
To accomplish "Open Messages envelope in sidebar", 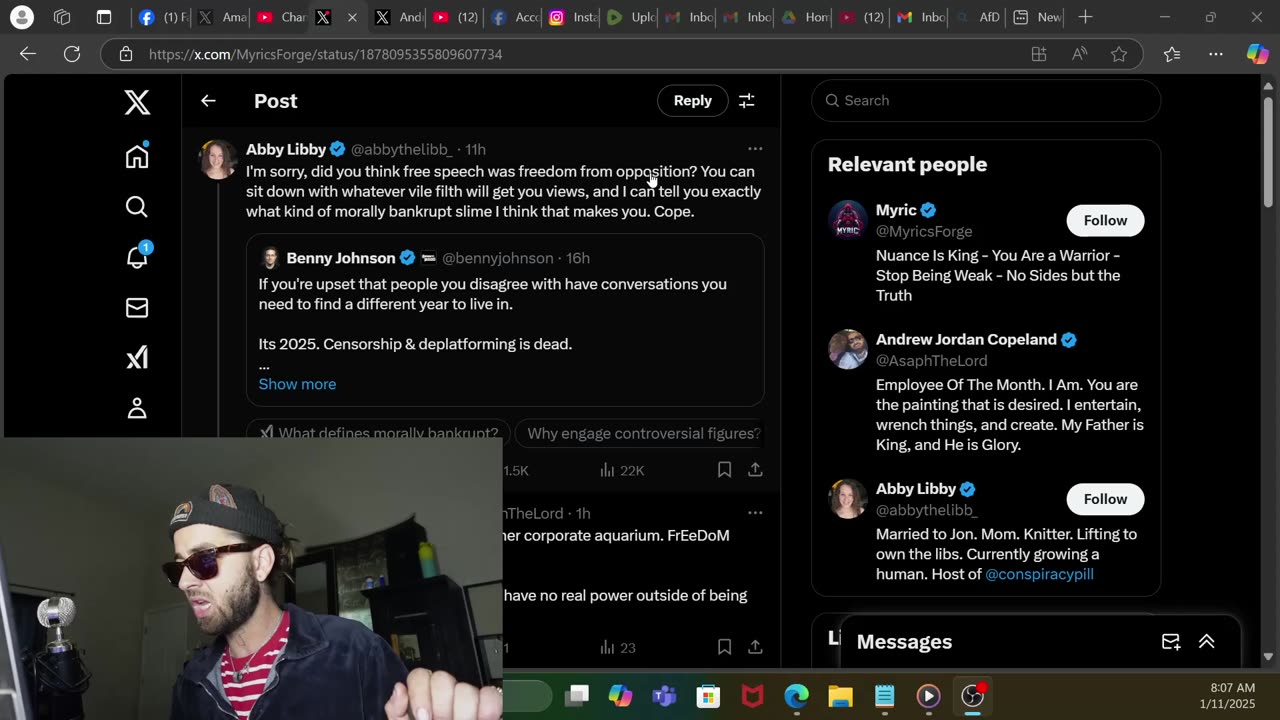I will 137,308.
